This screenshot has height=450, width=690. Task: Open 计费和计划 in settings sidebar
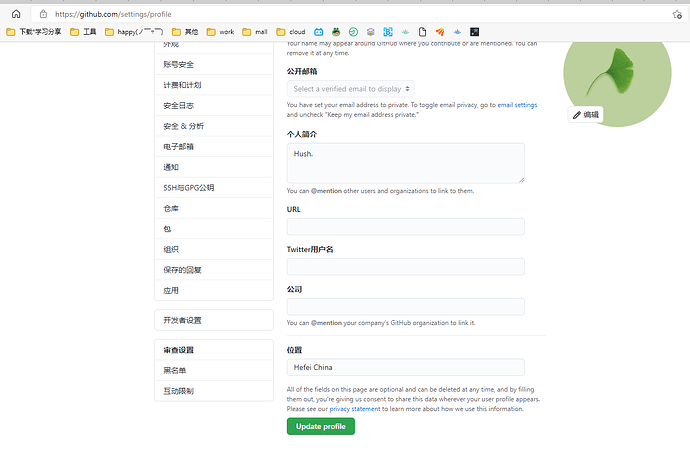click(x=214, y=85)
